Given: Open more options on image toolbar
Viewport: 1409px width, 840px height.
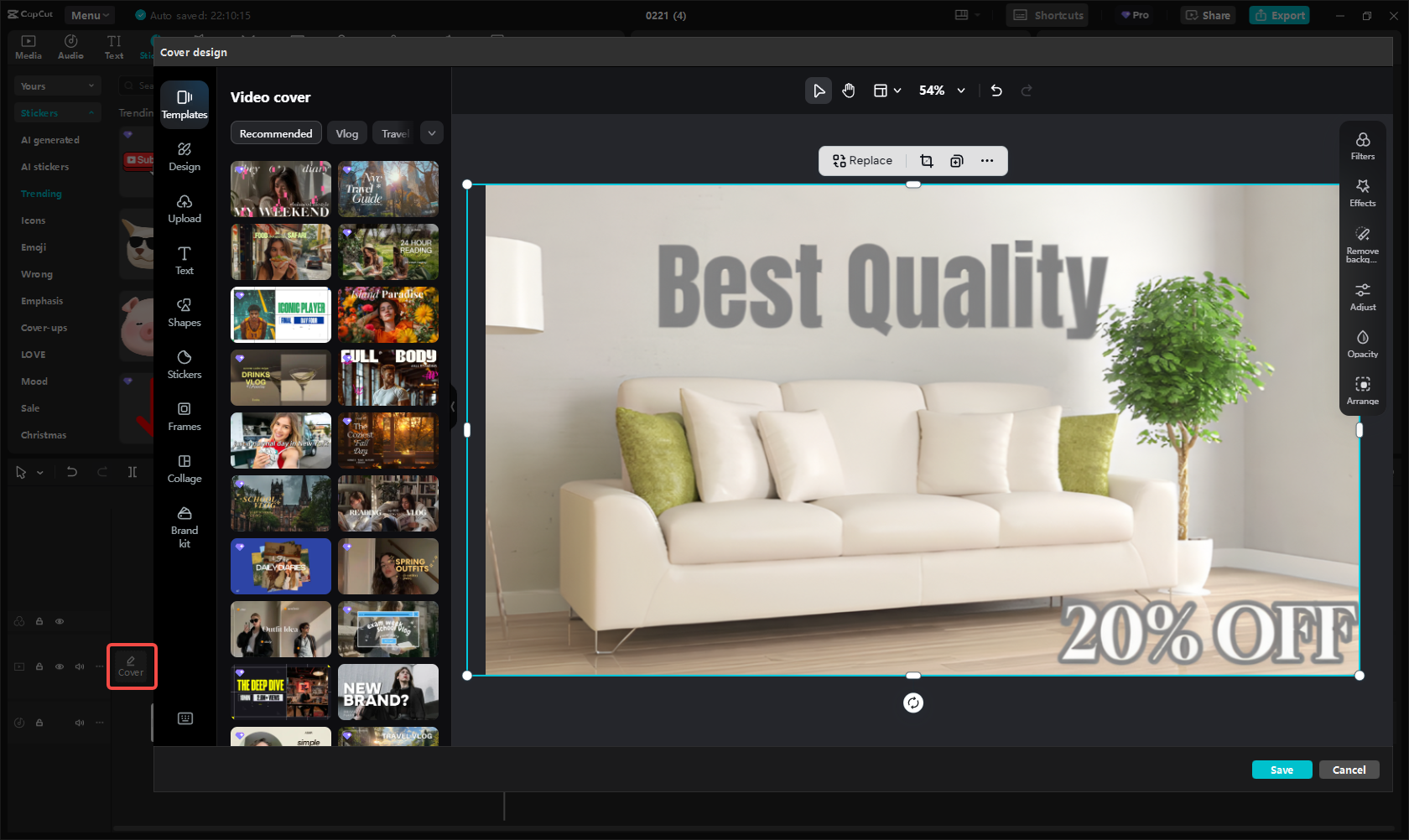Looking at the screenshot, I should pos(987,161).
